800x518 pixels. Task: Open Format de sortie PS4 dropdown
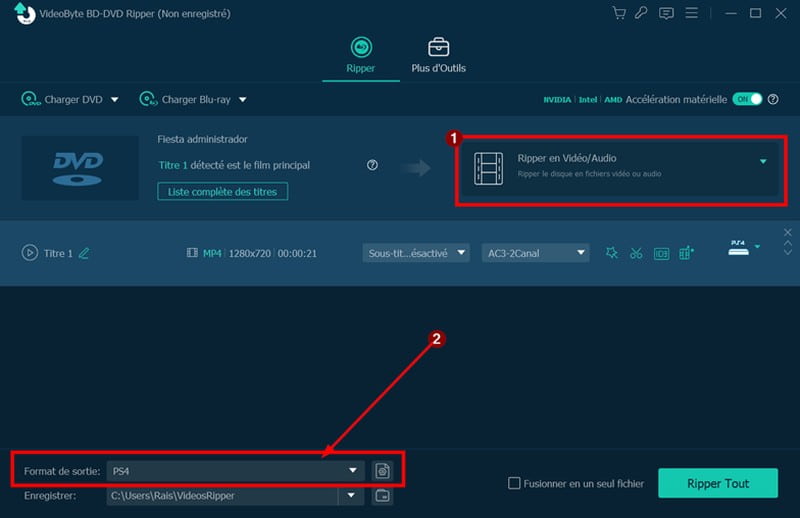236,471
